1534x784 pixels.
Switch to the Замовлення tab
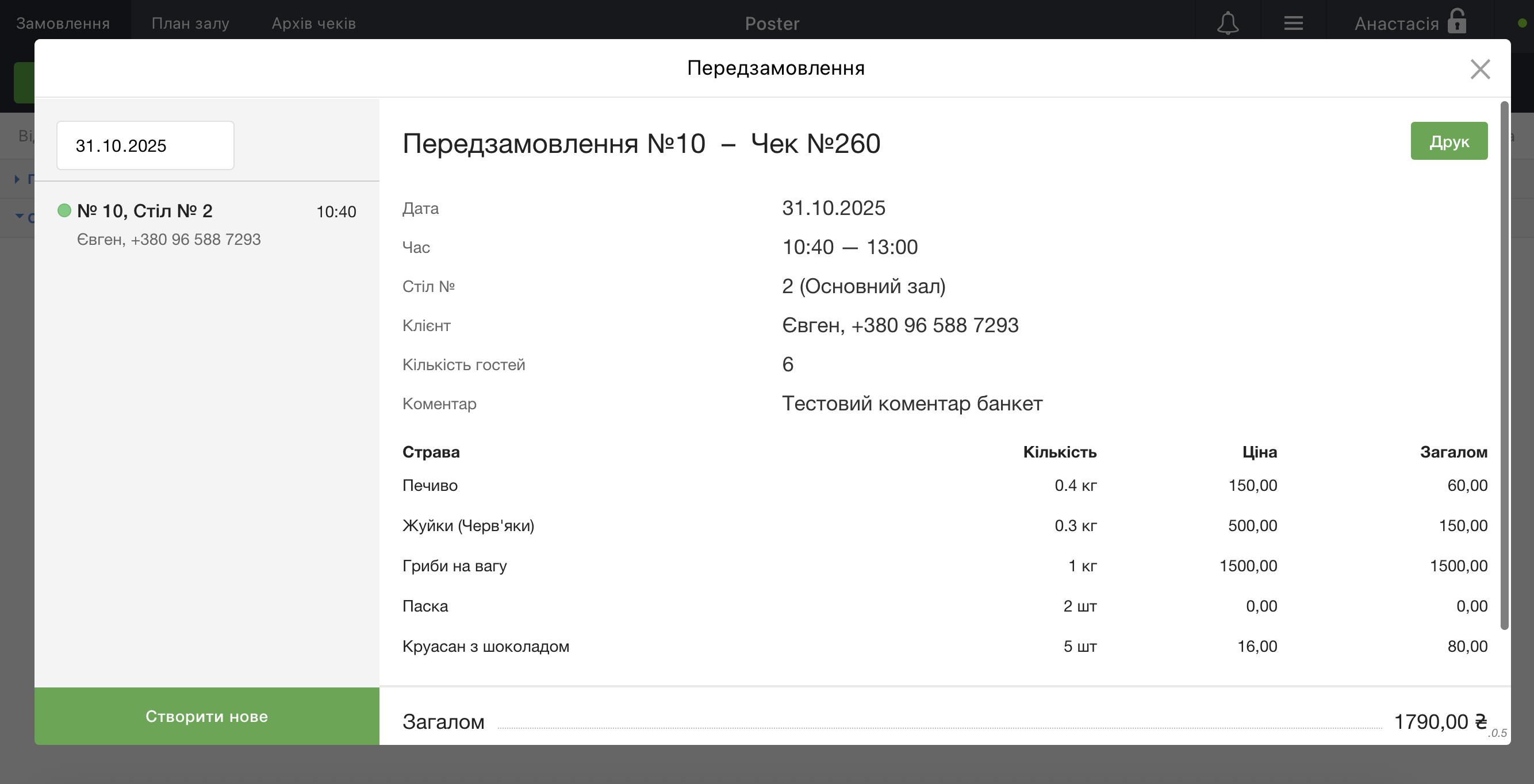63,23
